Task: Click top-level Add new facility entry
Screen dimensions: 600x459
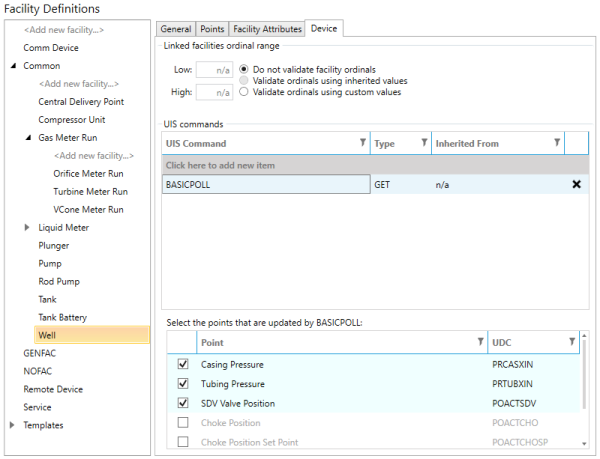Action: pos(64,30)
